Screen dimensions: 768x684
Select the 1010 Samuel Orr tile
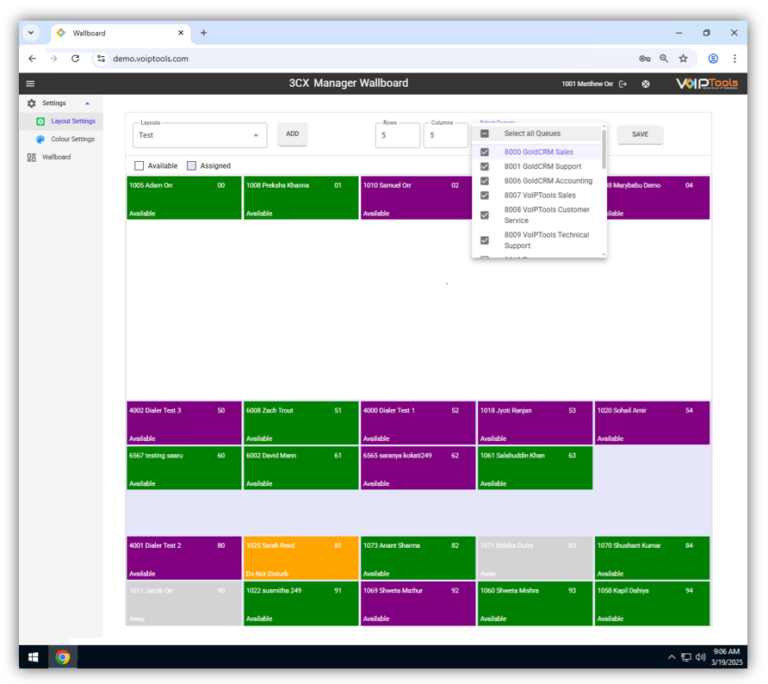[416, 198]
